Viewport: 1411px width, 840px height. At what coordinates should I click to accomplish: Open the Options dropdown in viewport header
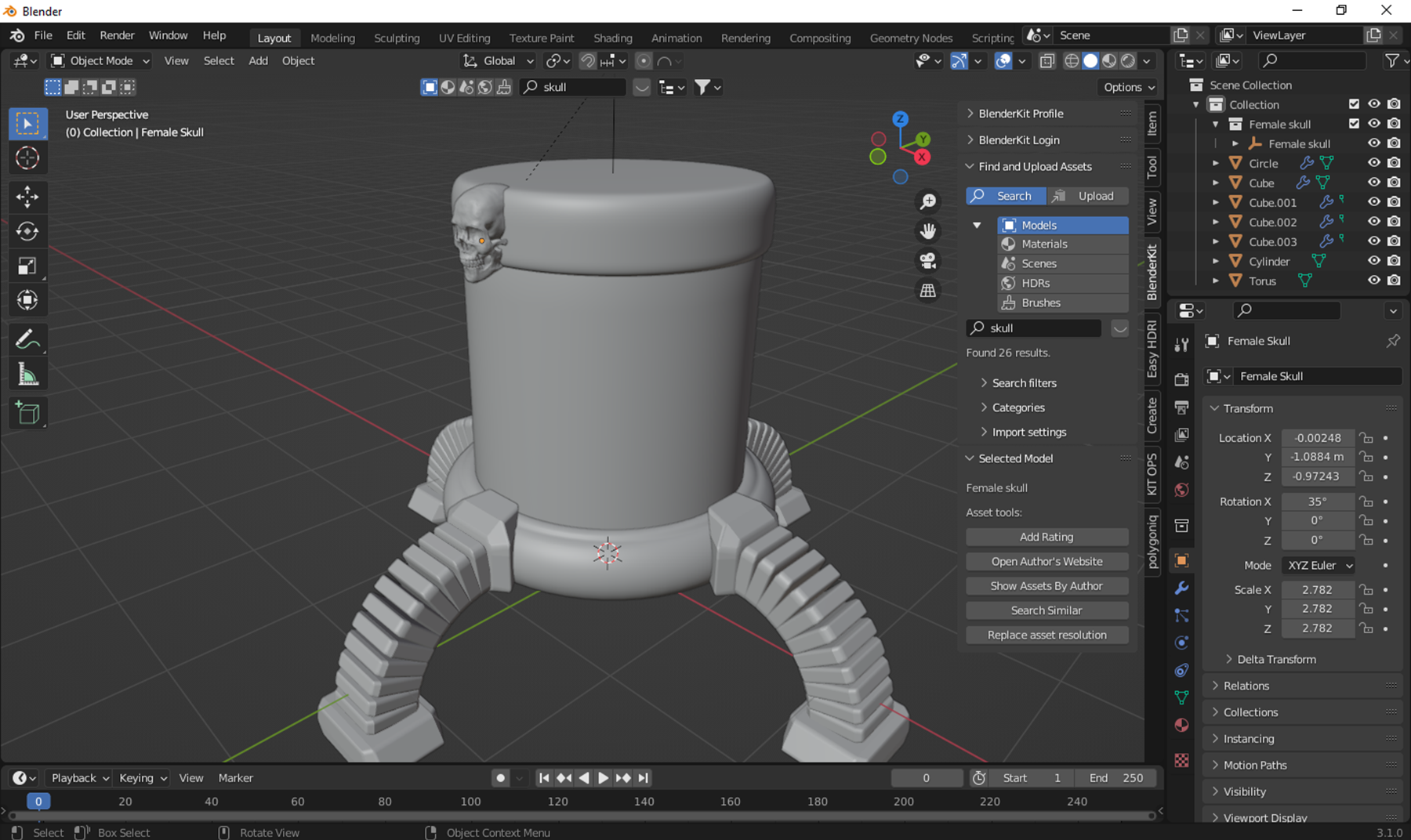coord(1129,87)
